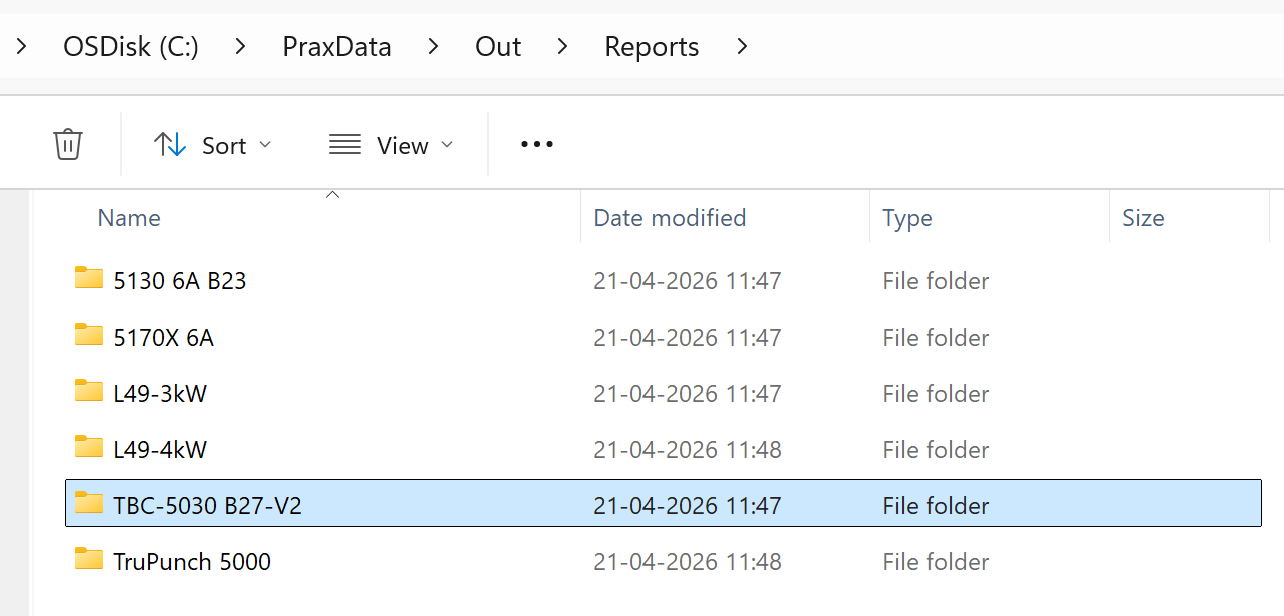This screenshot has width=1284, height=616.
Task: Click Reports in the address bar
Action: tap(652, 46)
